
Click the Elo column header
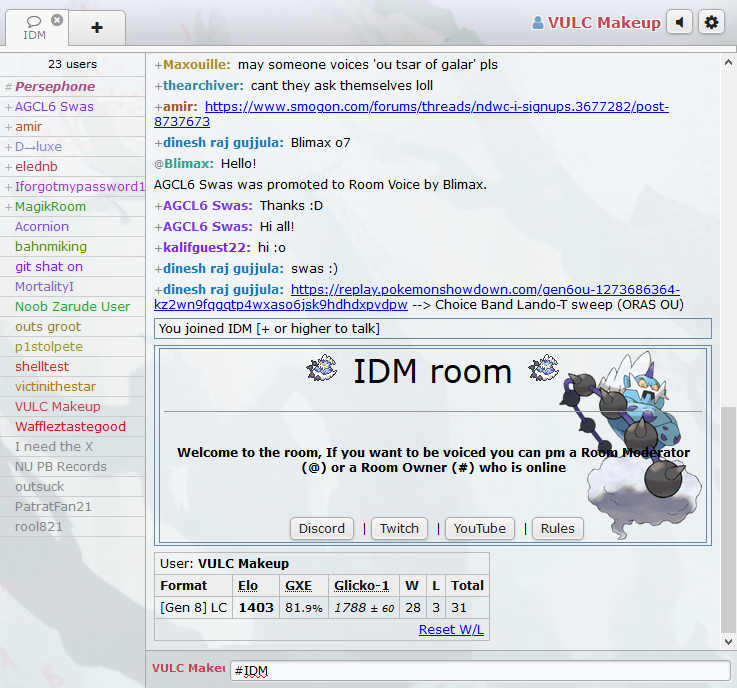248,586
